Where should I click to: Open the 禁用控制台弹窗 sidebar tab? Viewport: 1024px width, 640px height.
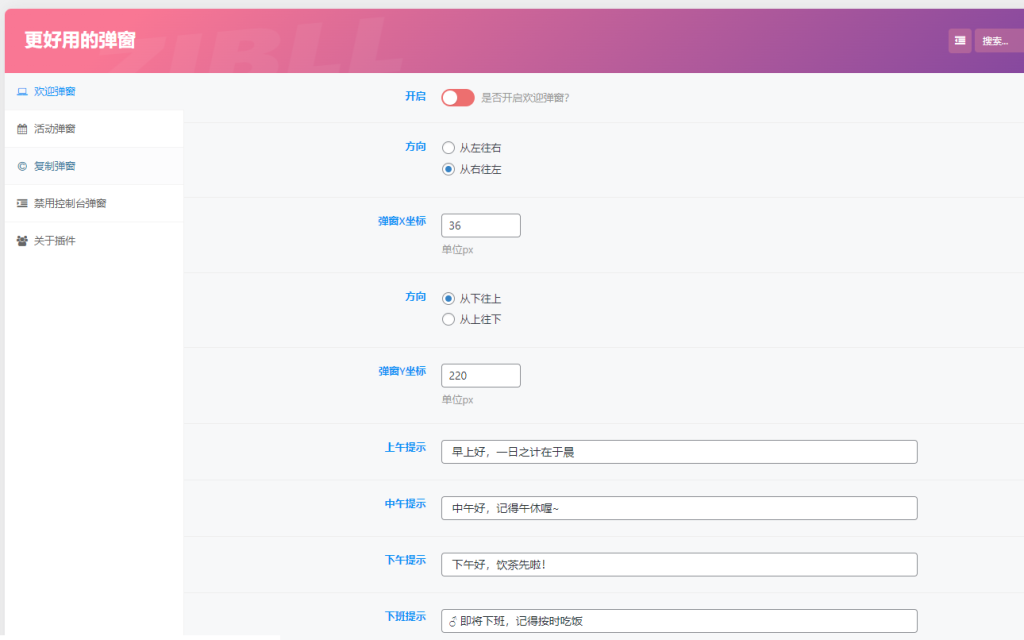pyautogui.click(x=94, y=203)
